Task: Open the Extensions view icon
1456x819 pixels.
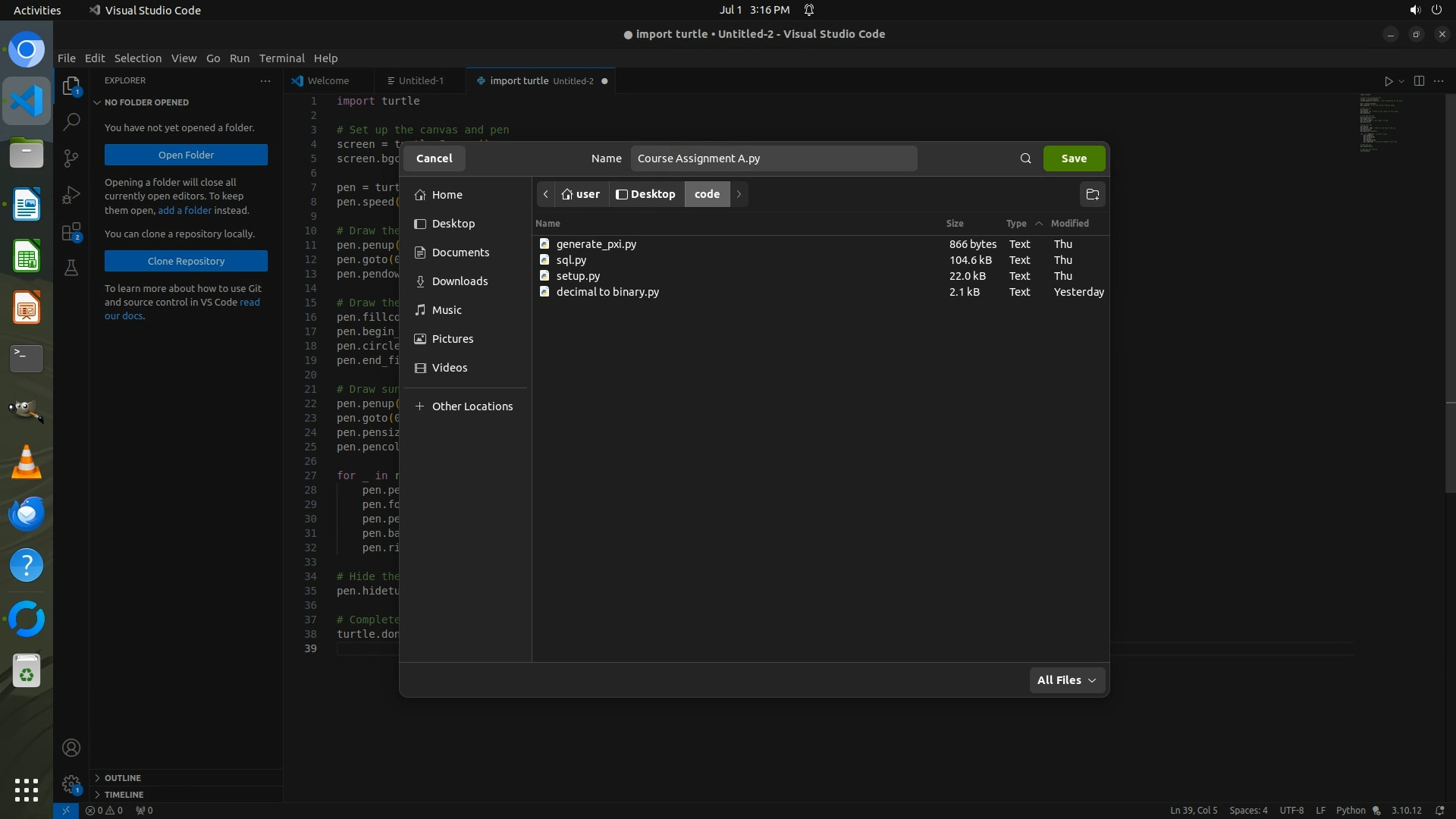Action: tap(71, 232)
